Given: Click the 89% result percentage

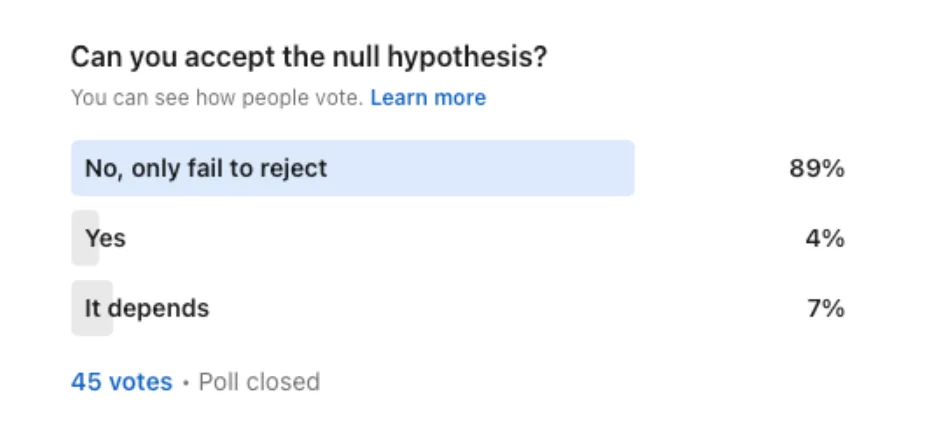Looking at the screenshot, I should pyautogui.click(x=817, y=169).
